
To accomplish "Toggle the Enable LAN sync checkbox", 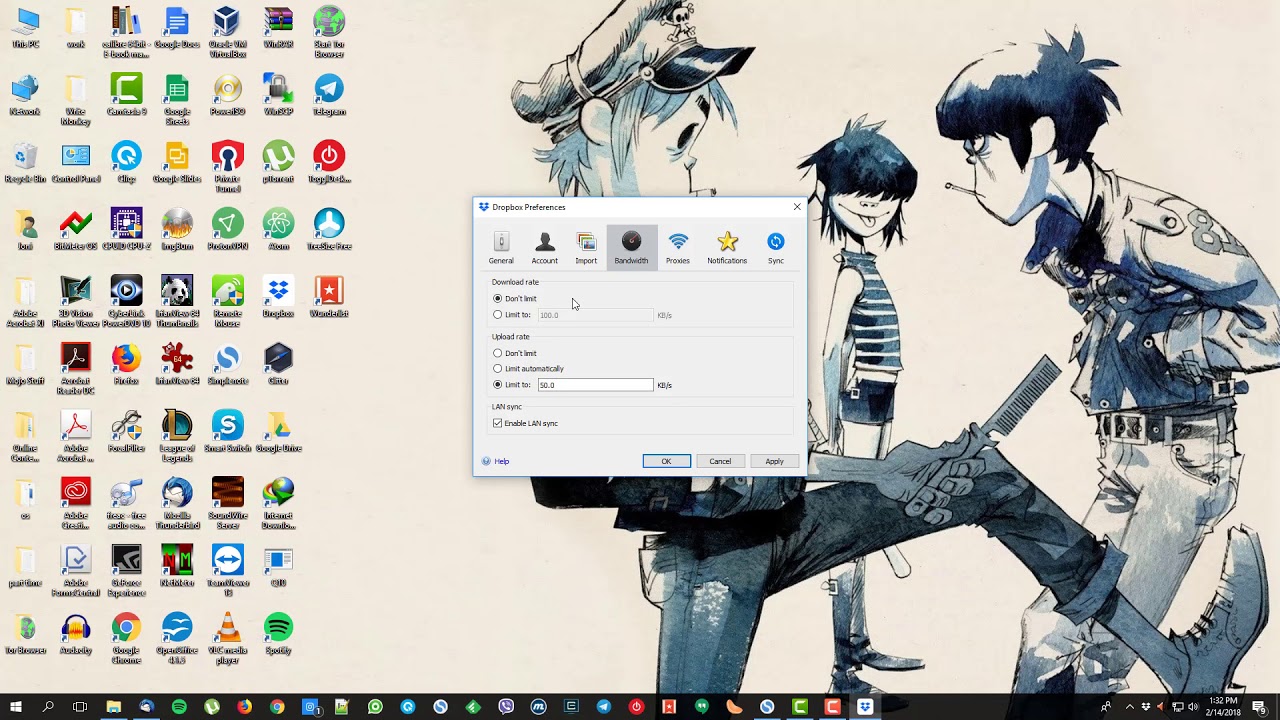I will [x=525, y=423].
